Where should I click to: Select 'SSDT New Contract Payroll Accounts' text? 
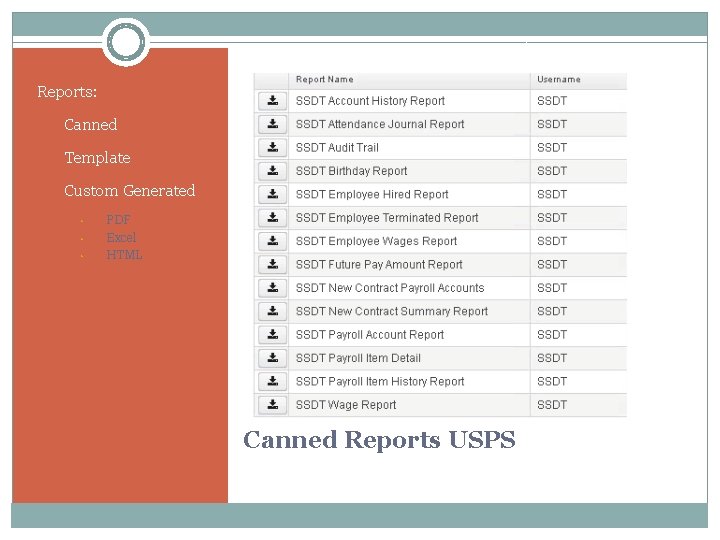390,288
